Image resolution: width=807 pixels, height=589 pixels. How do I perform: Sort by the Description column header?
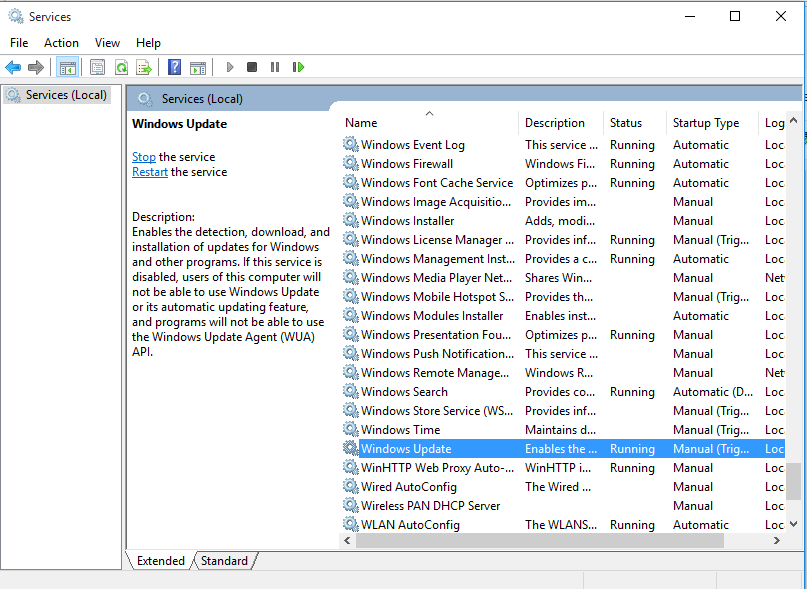point(561,123)
